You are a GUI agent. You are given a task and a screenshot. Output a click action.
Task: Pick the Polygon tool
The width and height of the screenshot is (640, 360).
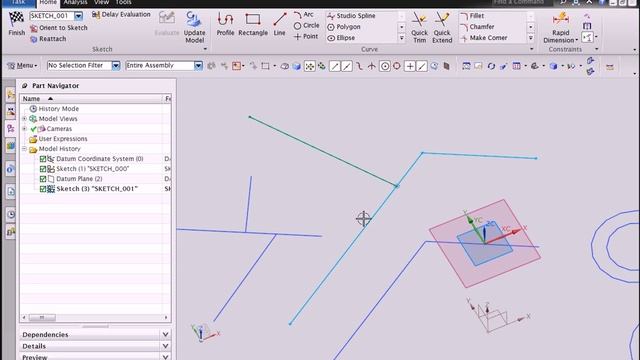point(344,27)
